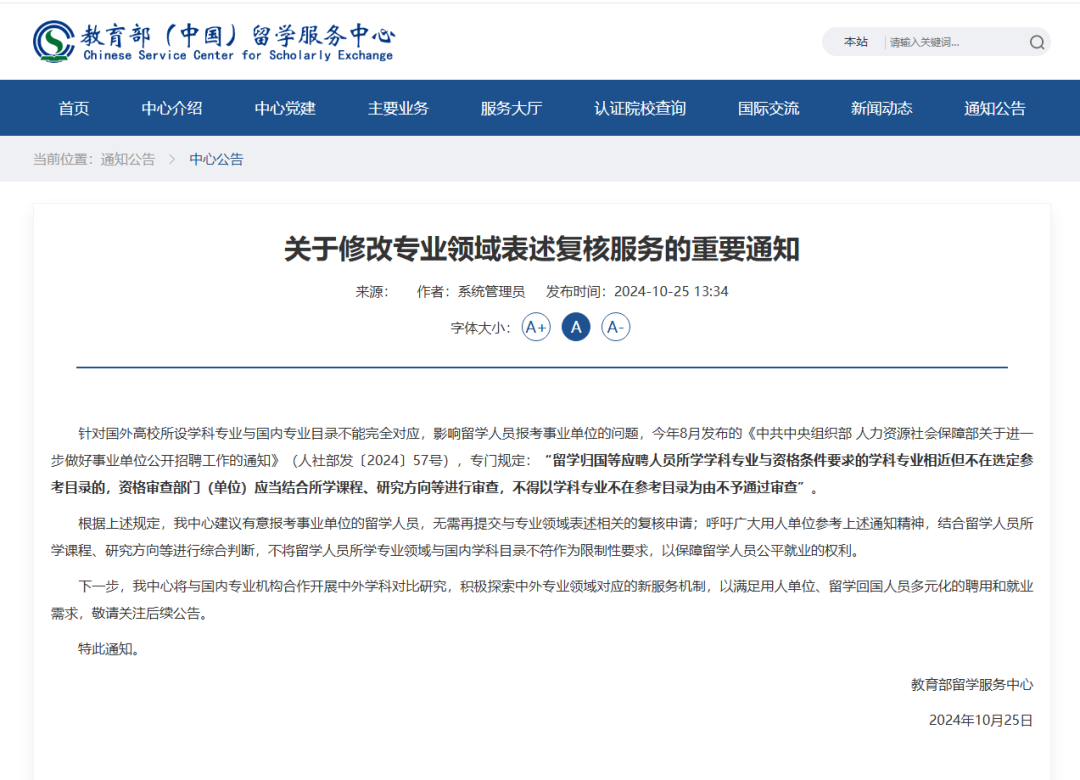Click the CSCSE logo emblem
The width and height of the screenshot is (1080, 780).
(54, 41)
